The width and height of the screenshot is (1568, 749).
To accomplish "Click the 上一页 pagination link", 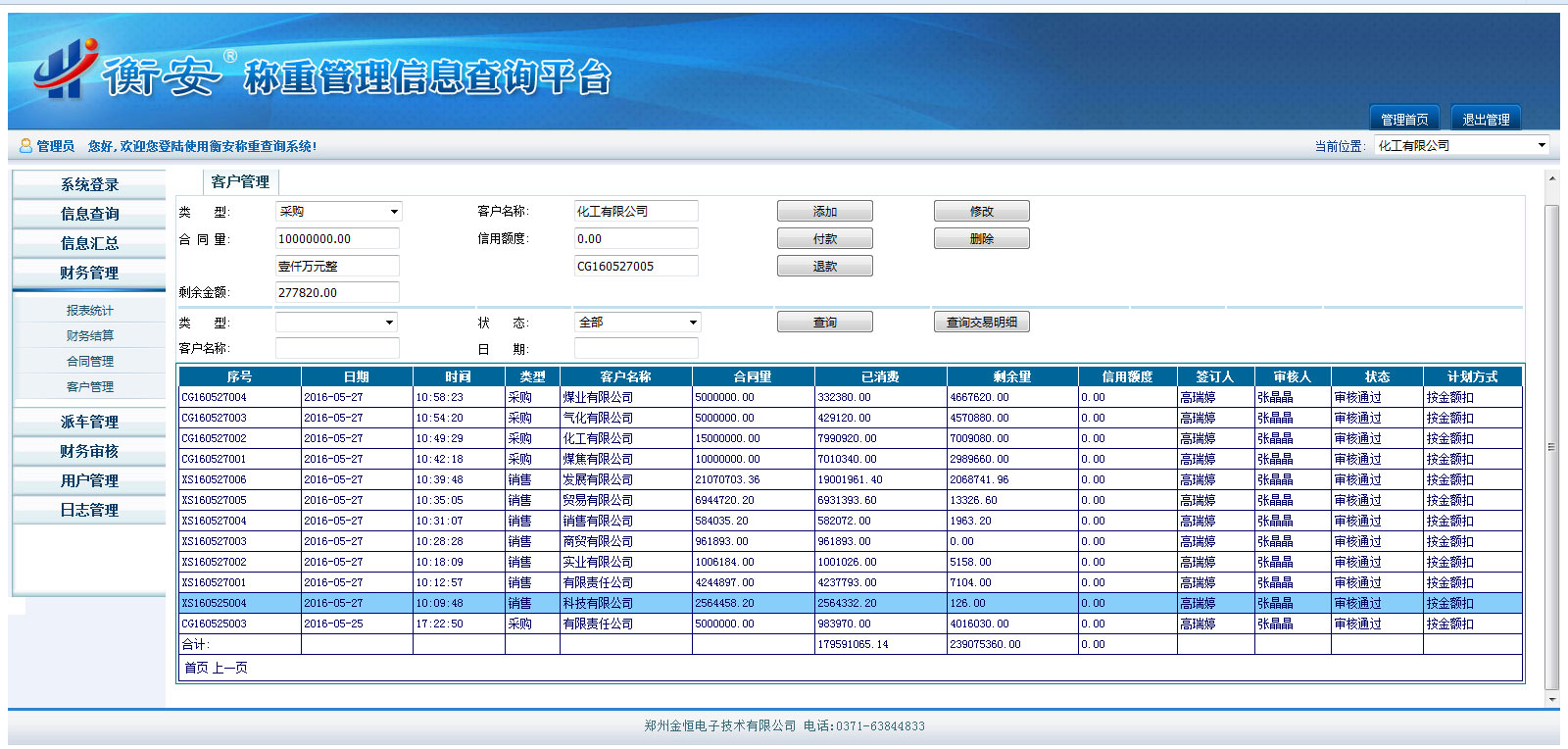I will click(230, 668).
